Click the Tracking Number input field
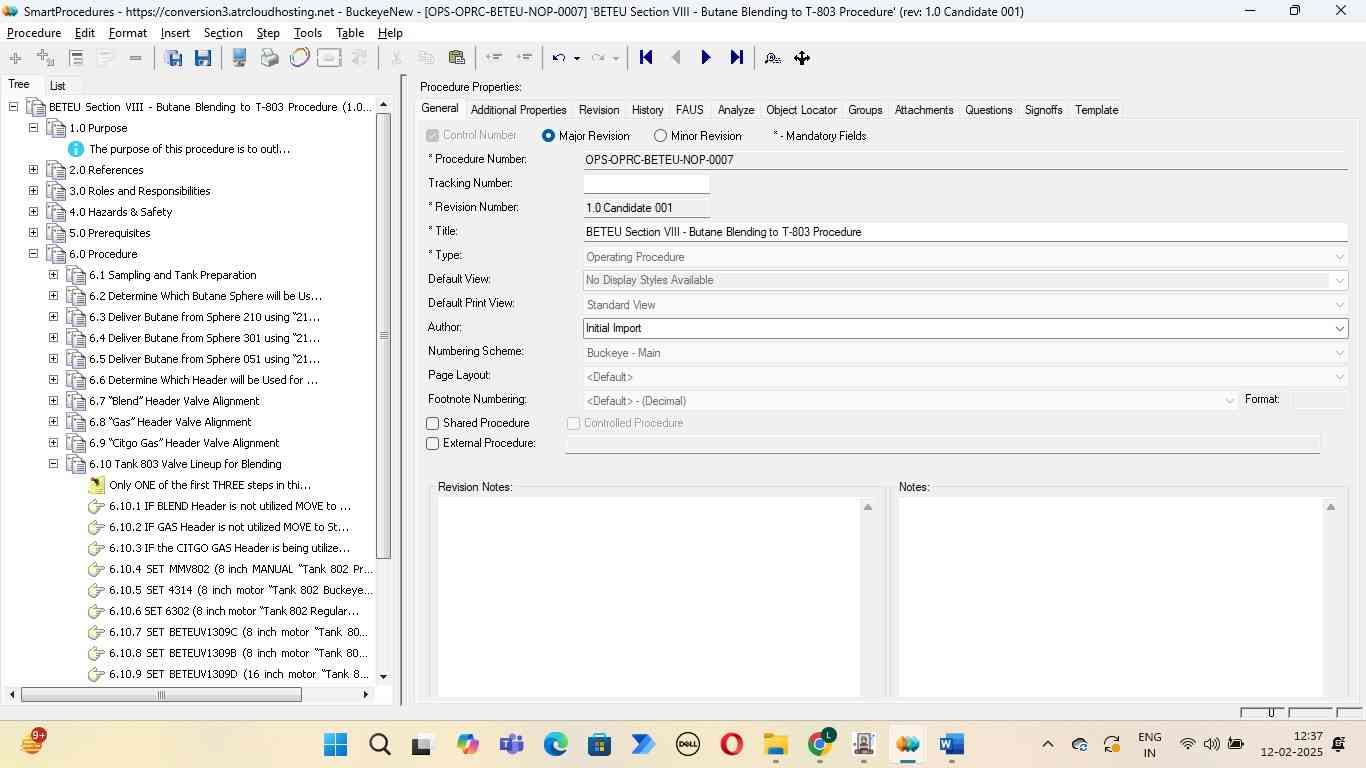This screenshot has height=768, width=1366. [646, 184]
